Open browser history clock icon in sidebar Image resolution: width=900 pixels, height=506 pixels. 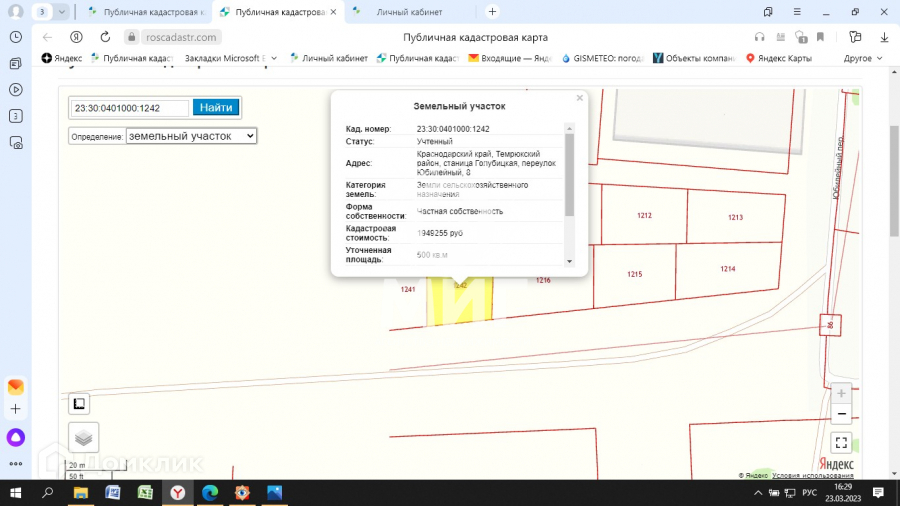point(16,37)
